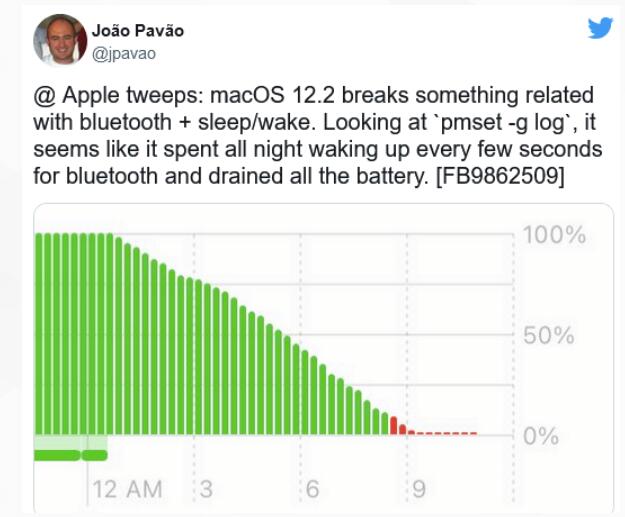625x517 pixels.
Task: Click the first full green battery bar
Action: pyautogui.click(x=39, y=334)
